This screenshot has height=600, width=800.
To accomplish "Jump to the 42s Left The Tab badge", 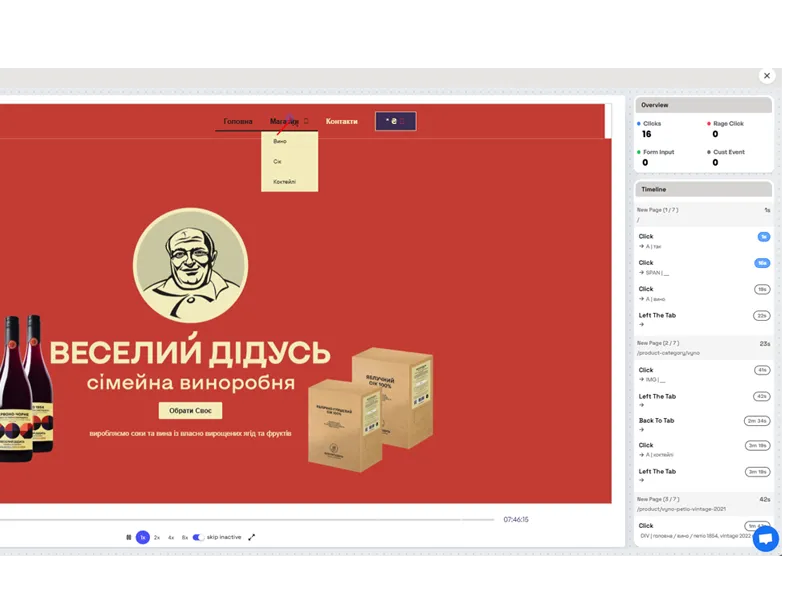I will pyautogui.click(x=762, y=396).
